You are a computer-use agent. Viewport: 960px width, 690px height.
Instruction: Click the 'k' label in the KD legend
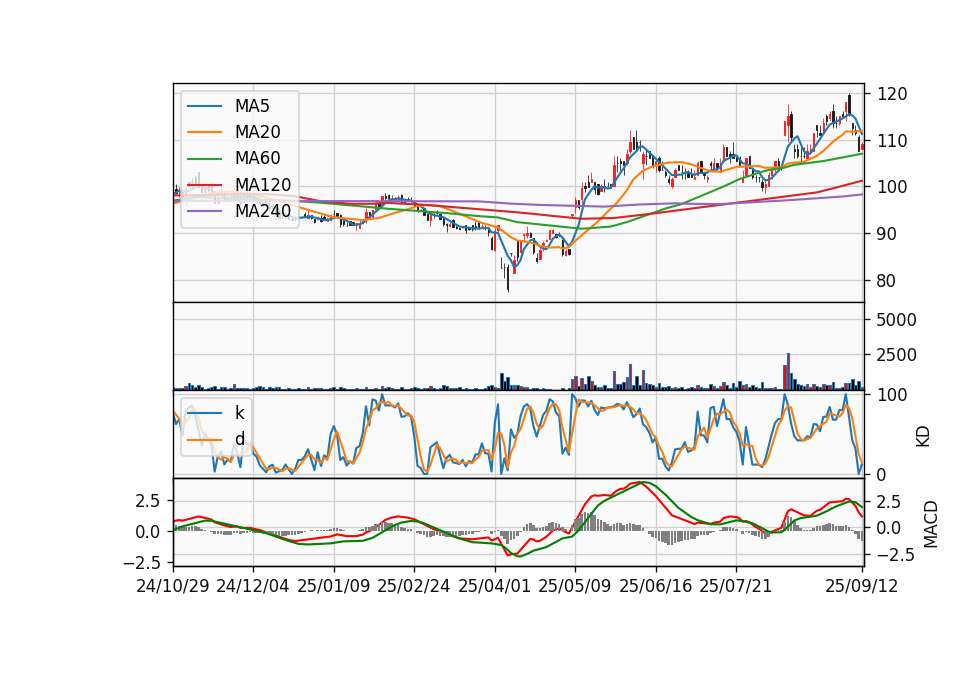[x=239, y=413]
